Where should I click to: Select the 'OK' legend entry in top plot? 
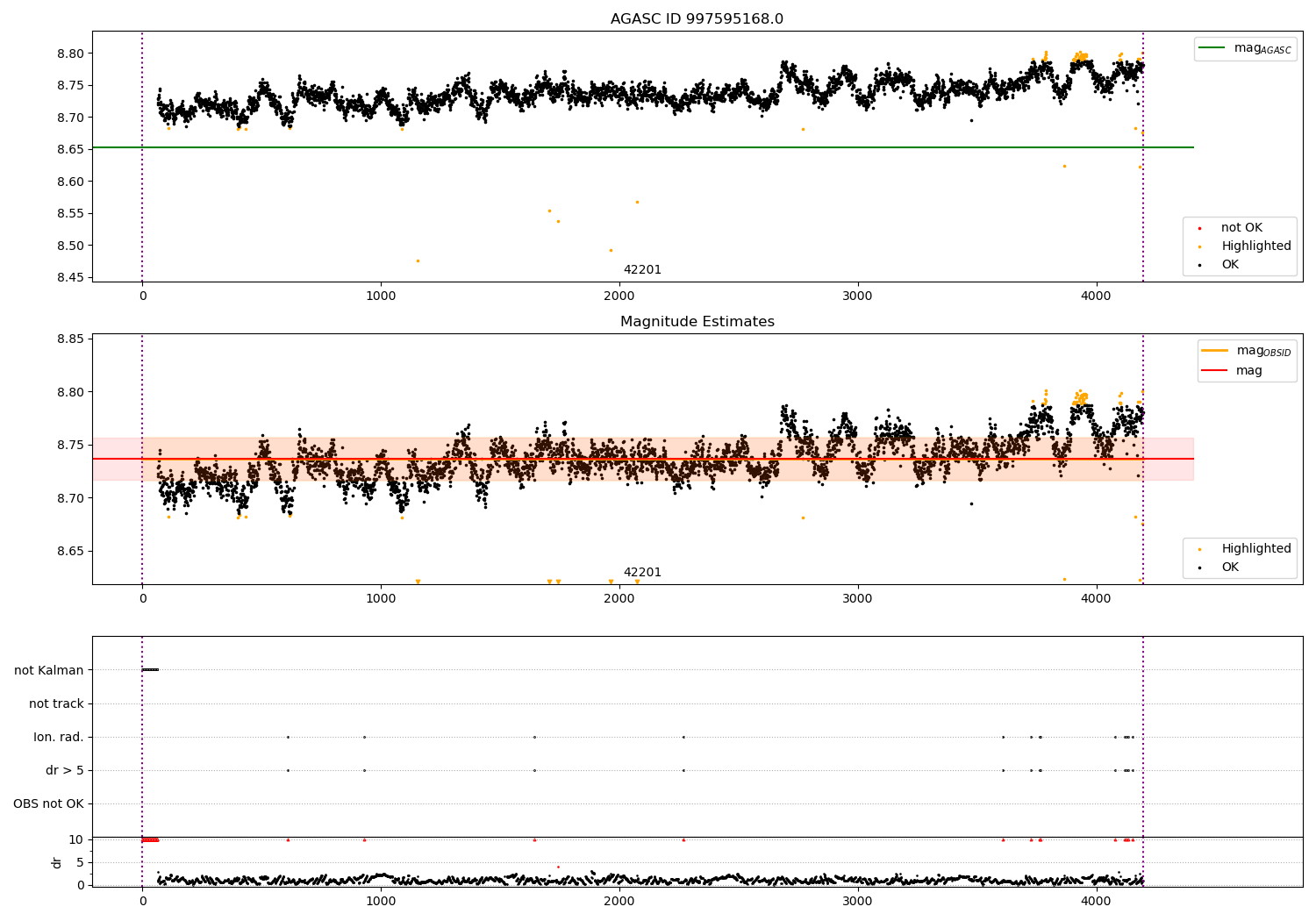[x=1229, y=265]
